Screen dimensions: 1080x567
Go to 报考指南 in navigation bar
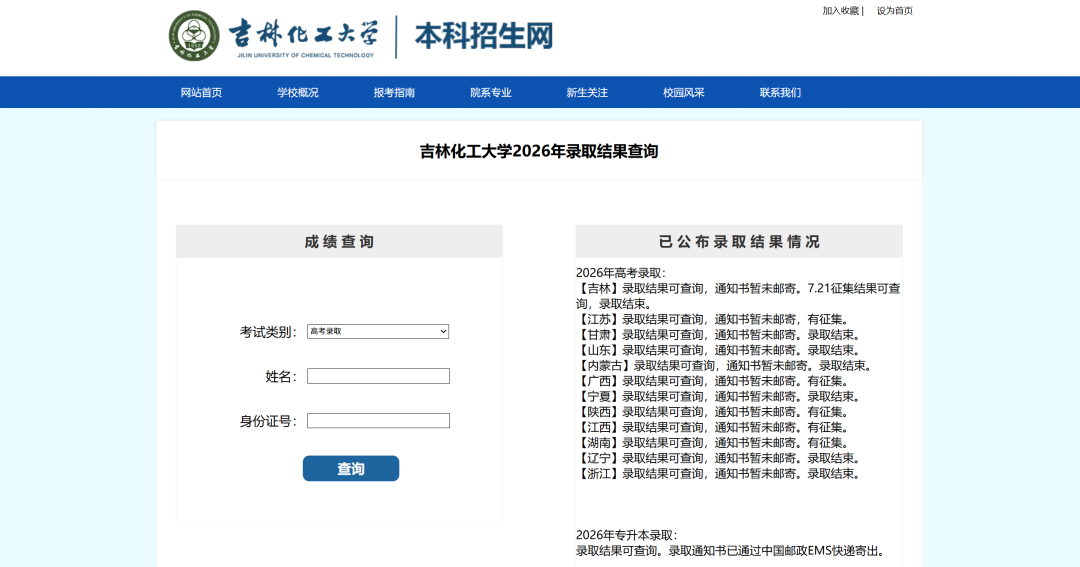(394, 92)
